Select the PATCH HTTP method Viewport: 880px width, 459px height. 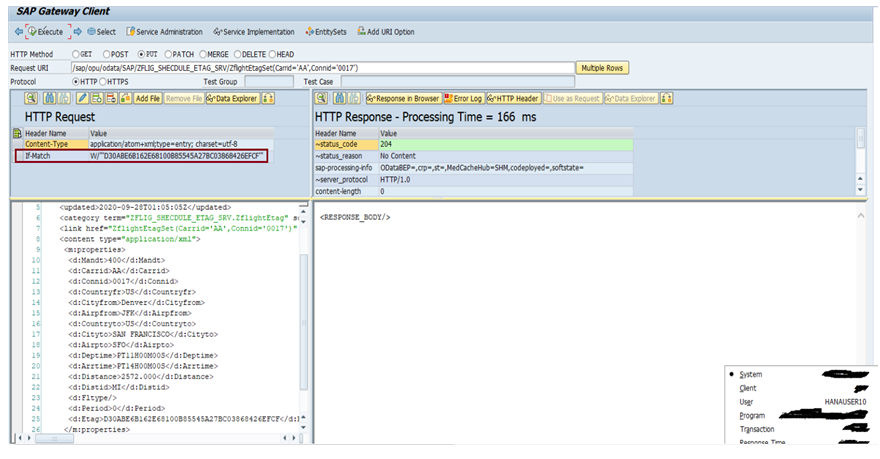point(180,54)
